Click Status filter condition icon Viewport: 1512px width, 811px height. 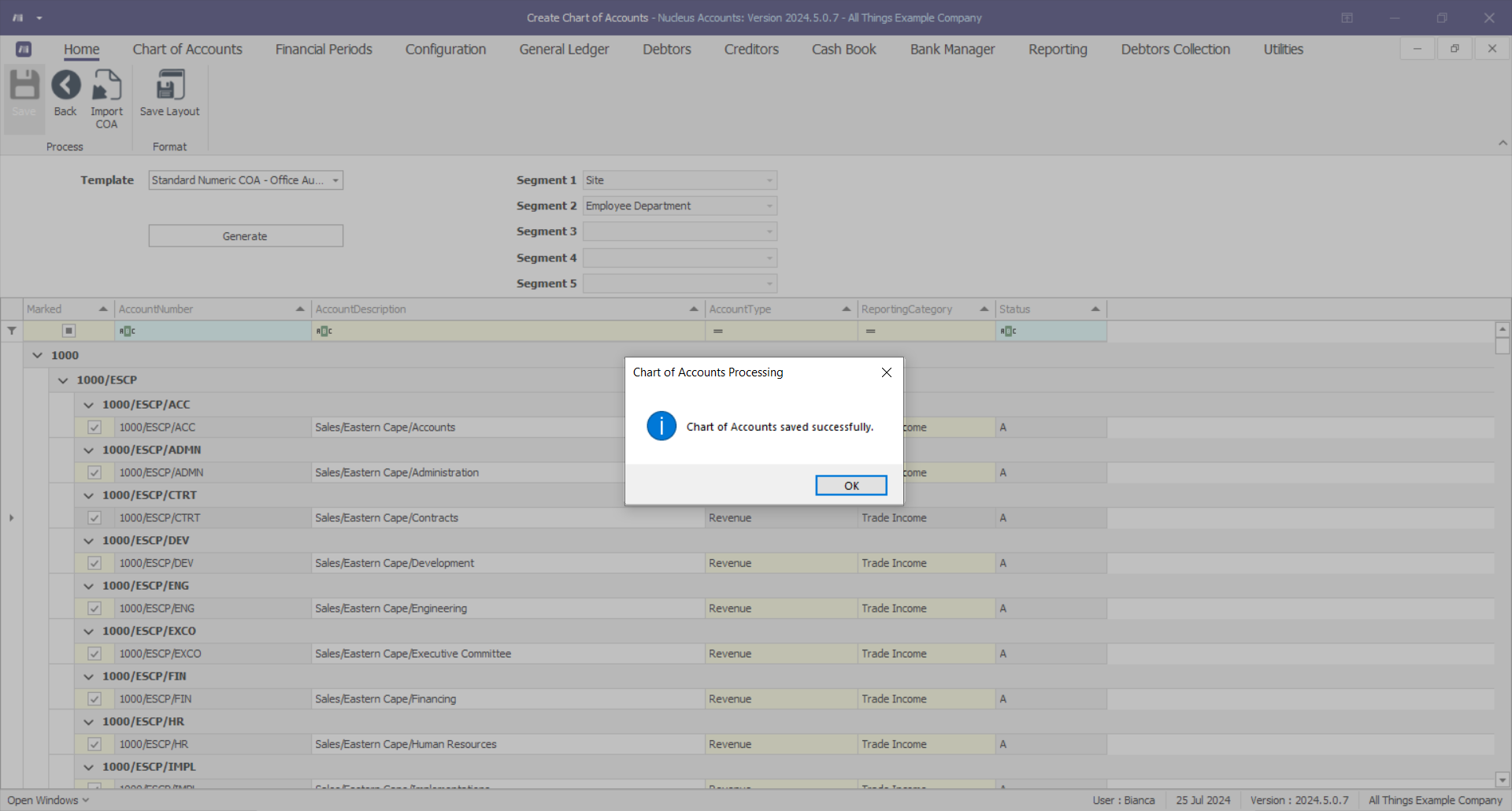tap(1008, 331)
